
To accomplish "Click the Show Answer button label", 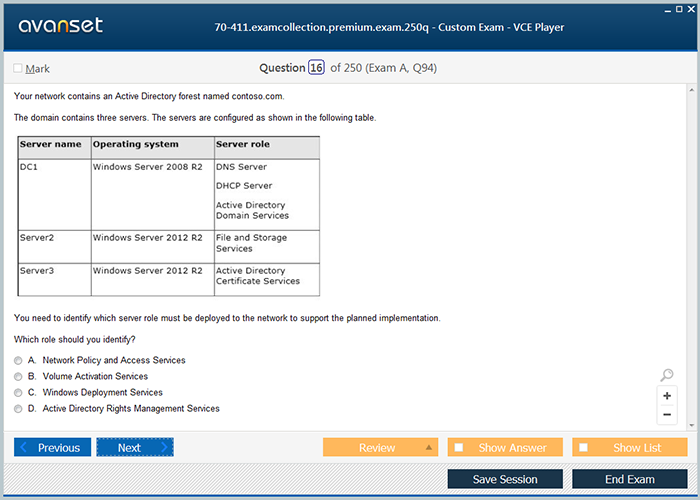I will point(512,448).
